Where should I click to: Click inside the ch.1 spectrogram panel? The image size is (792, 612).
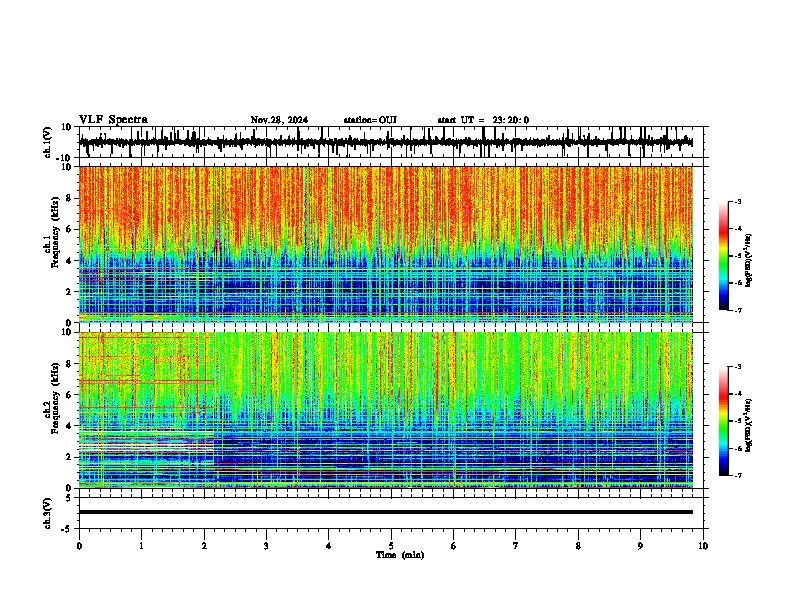click(x=385, y=244)
